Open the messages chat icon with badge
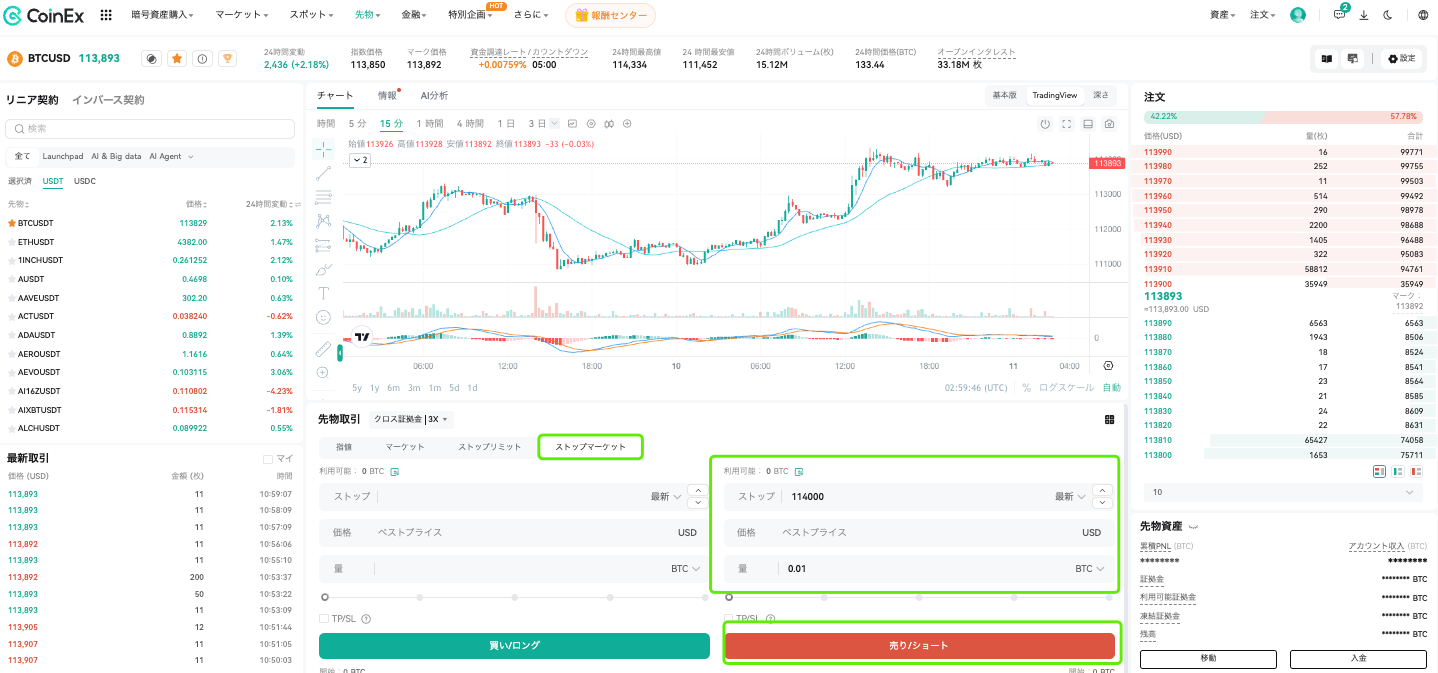1438x673 pixels. 1340,15
